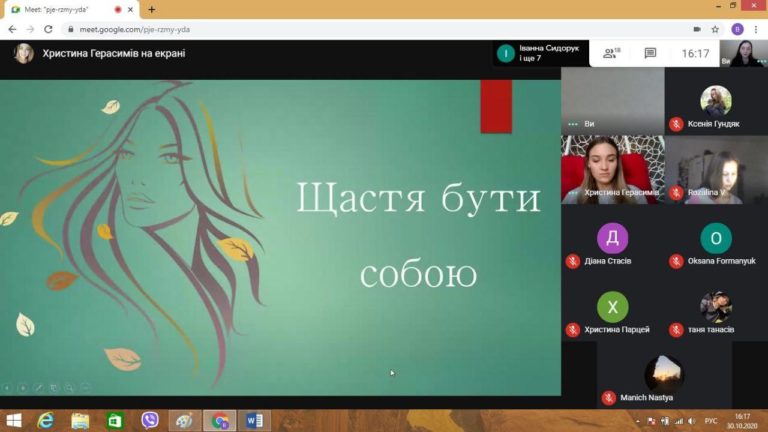Click the Internet Explorer taskbar icon
Screen dimensions: 768x432
click(45, 420)
